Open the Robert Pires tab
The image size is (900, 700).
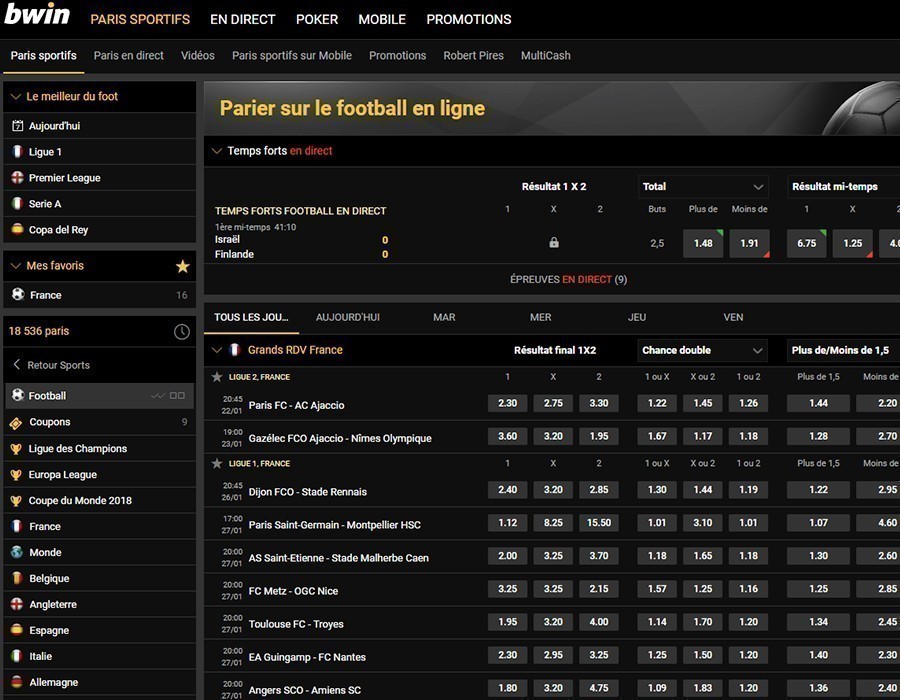click(473, 56)
